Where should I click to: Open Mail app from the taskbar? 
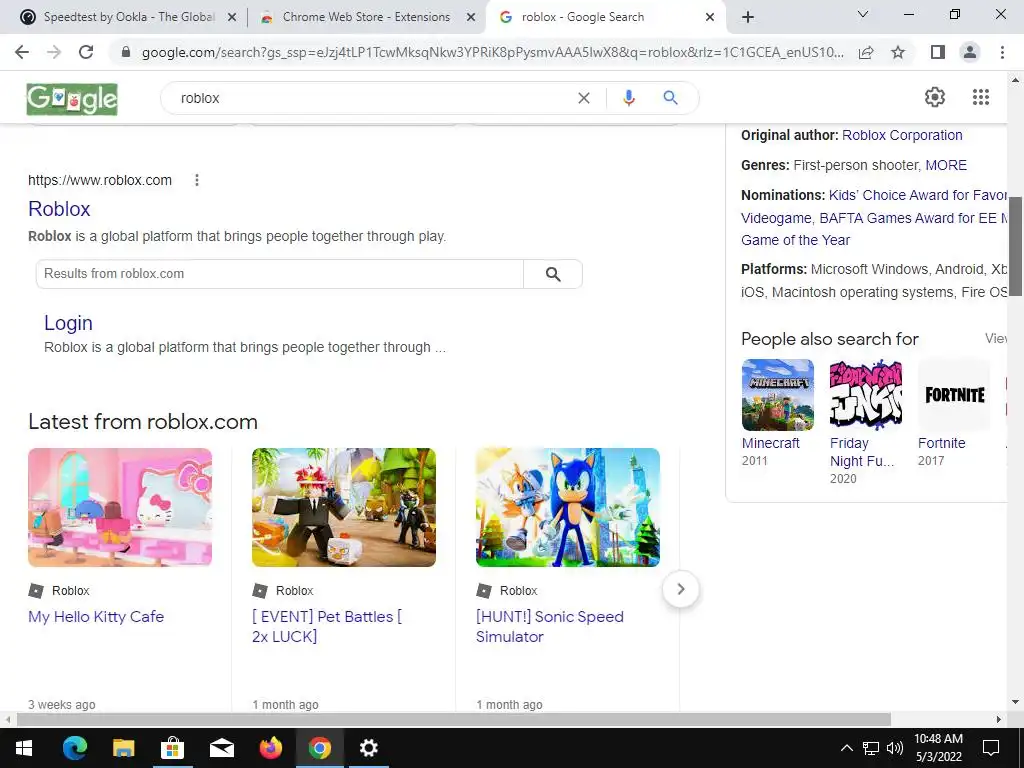(221, 748)
